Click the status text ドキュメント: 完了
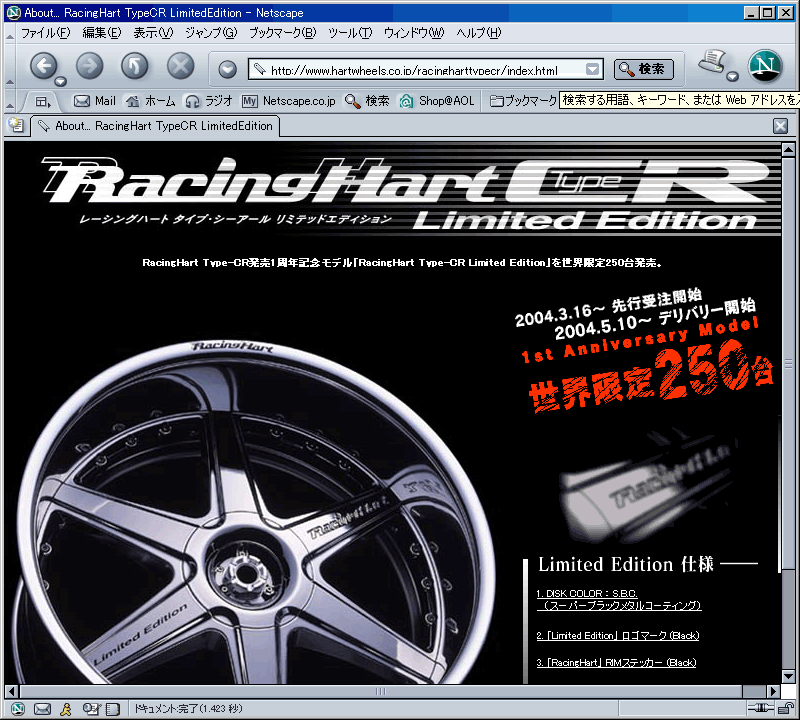This screenshot has width=800, height=720. 188,708
